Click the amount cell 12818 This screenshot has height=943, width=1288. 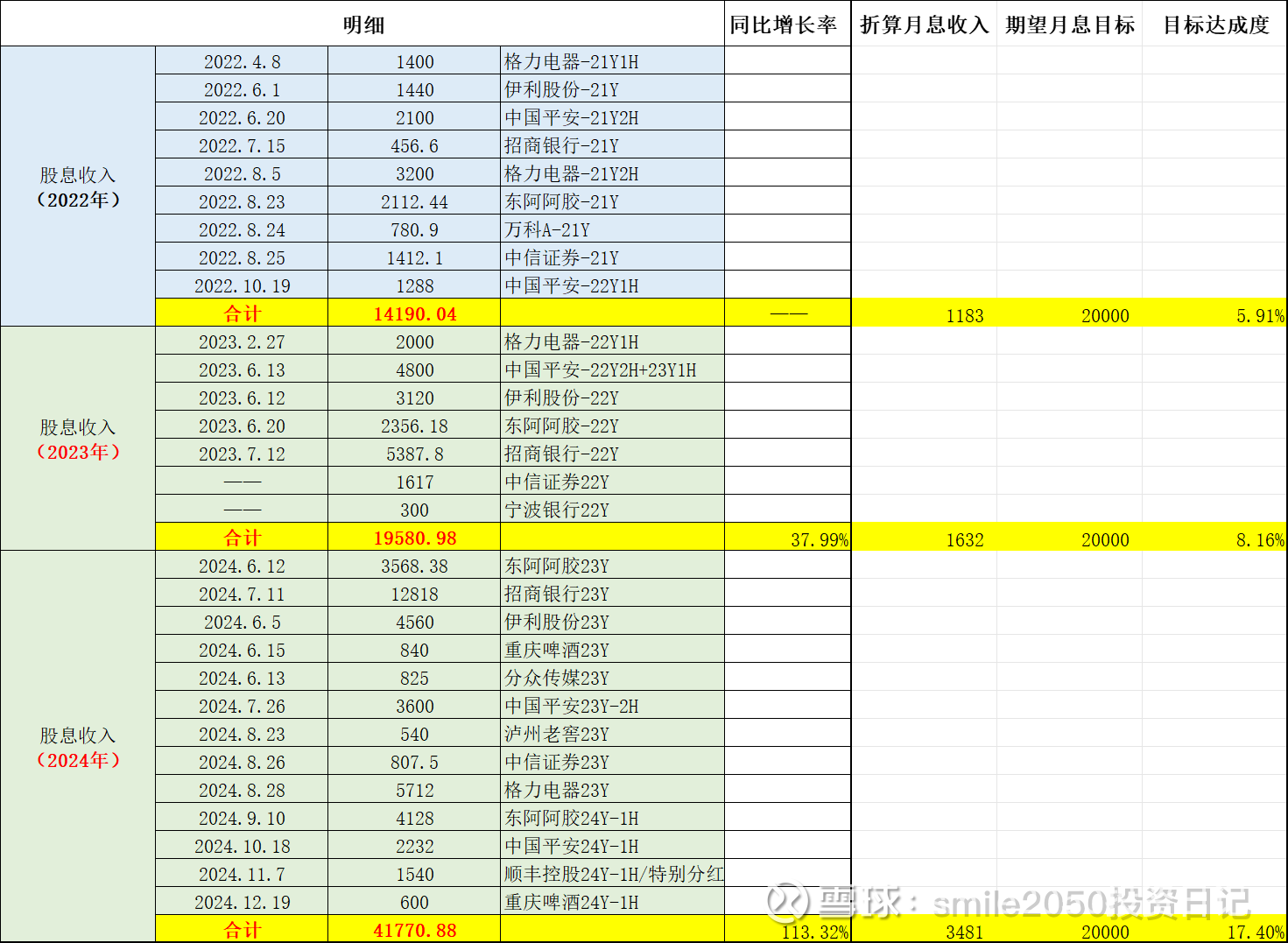tap(414, 594)
